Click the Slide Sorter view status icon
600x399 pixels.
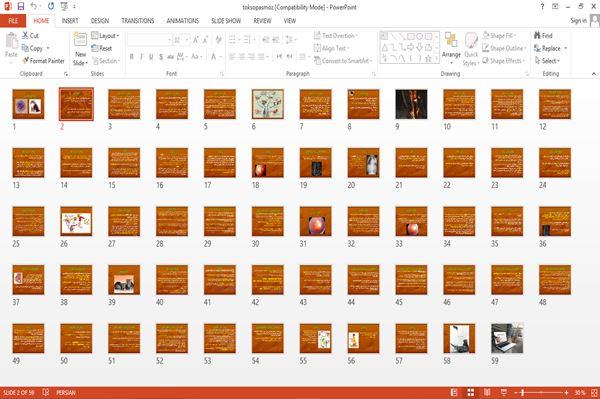[x=471, y=392]
